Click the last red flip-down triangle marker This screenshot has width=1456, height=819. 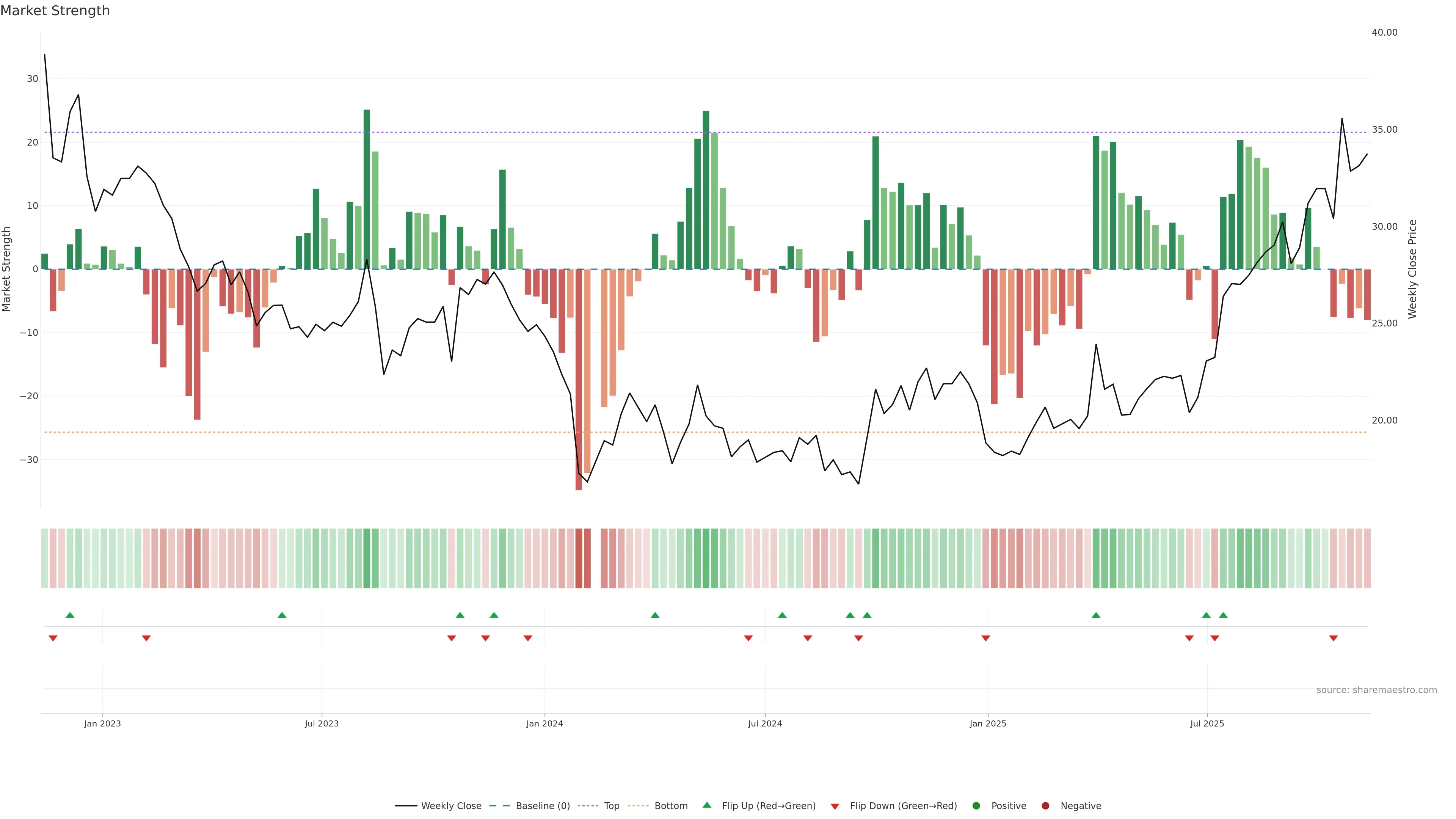1334,638
